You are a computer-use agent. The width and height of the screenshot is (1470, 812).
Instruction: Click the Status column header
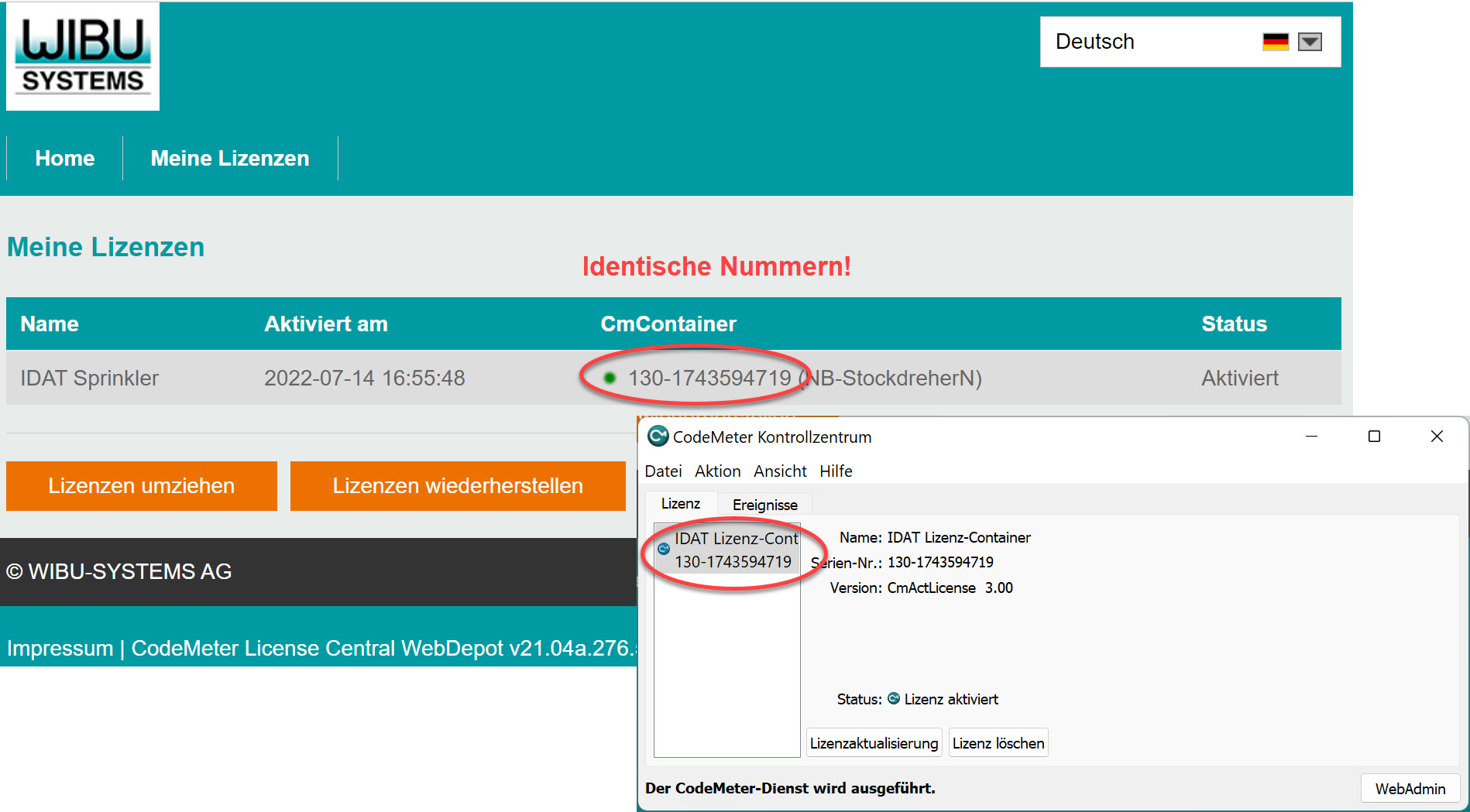tap(1234, 324)
